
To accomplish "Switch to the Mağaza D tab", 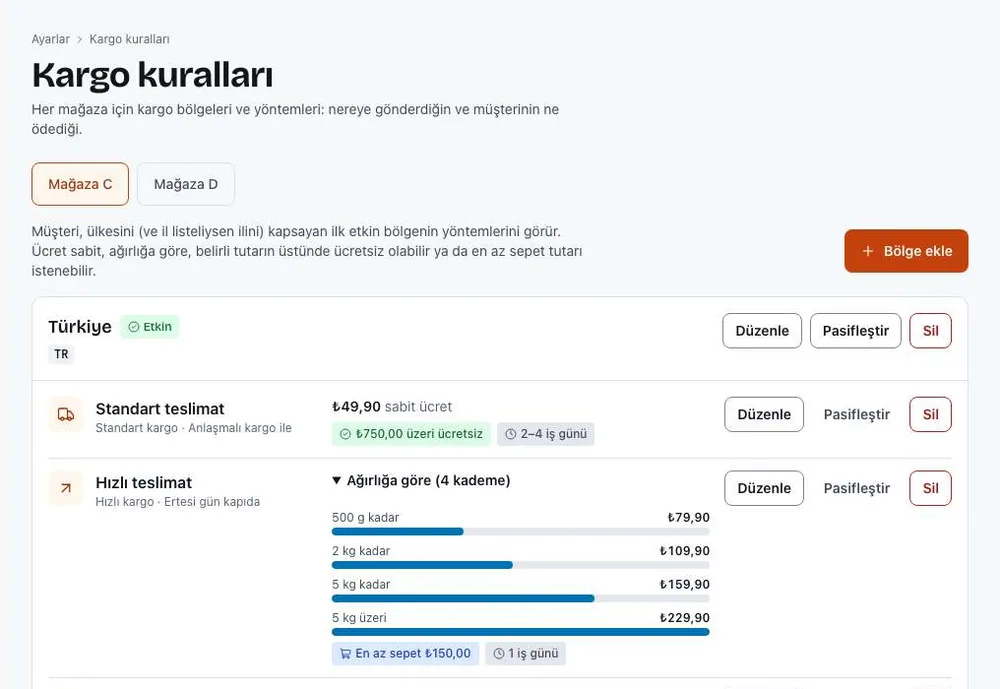I will click(186, 184).
